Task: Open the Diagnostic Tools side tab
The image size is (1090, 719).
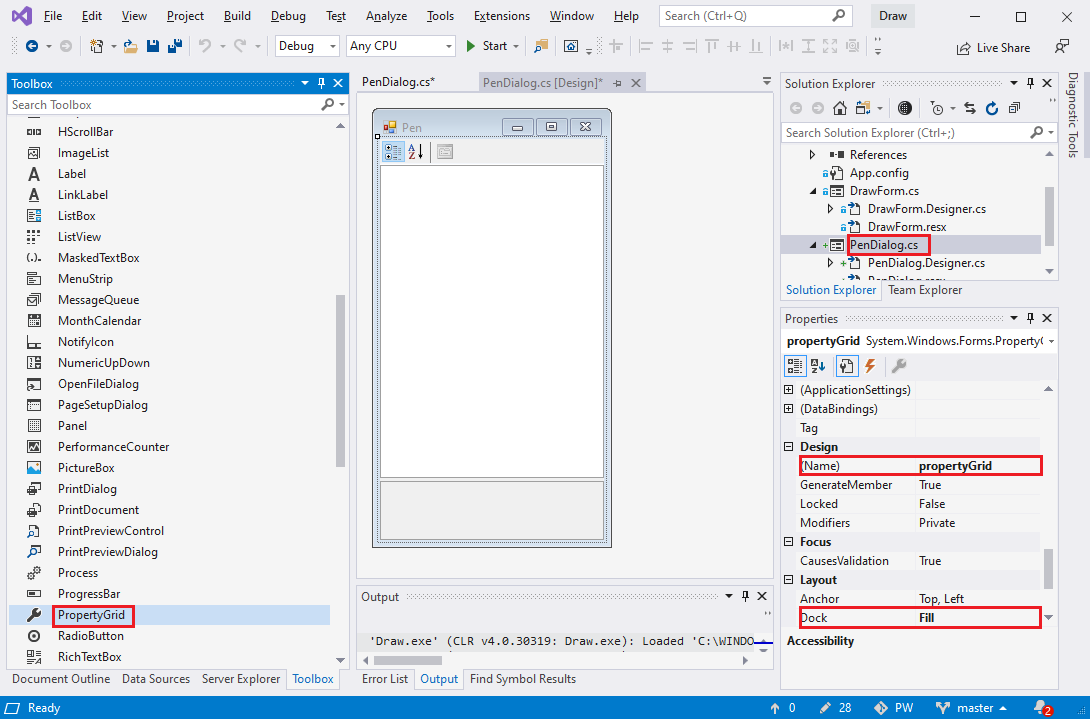Action: click(x=1073, y=115)
